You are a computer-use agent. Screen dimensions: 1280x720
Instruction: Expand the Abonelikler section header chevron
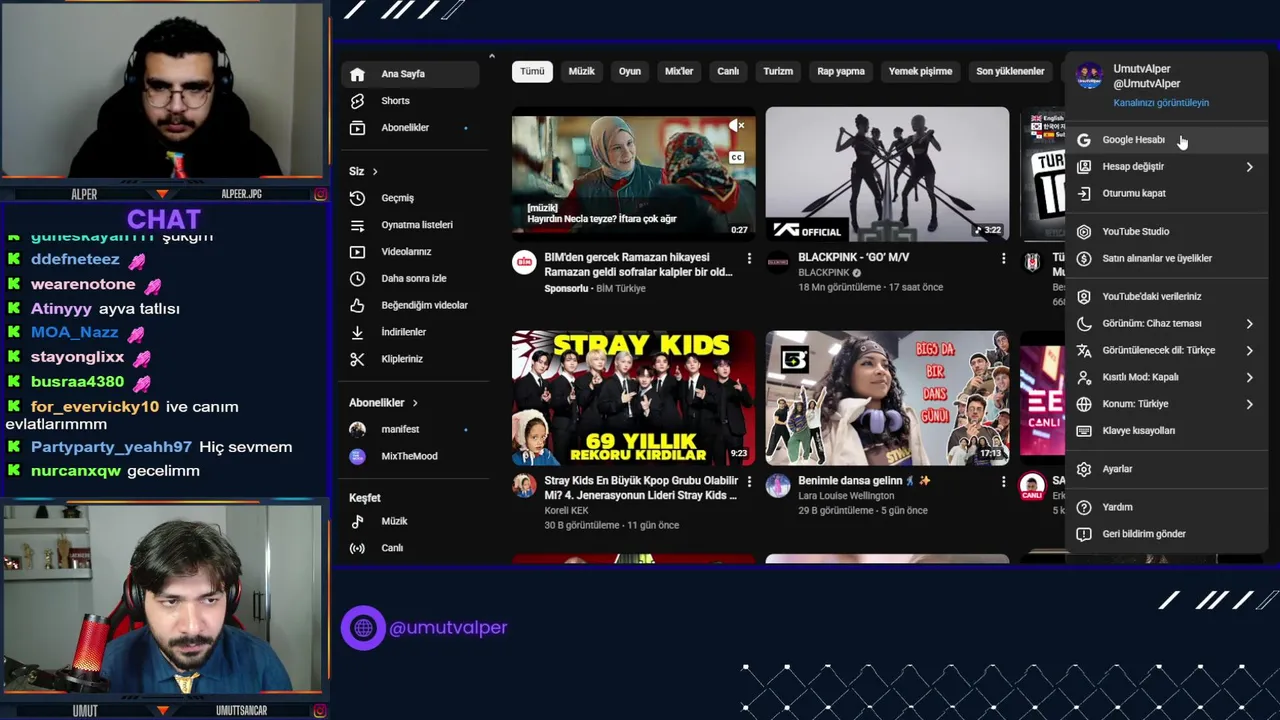415,403
